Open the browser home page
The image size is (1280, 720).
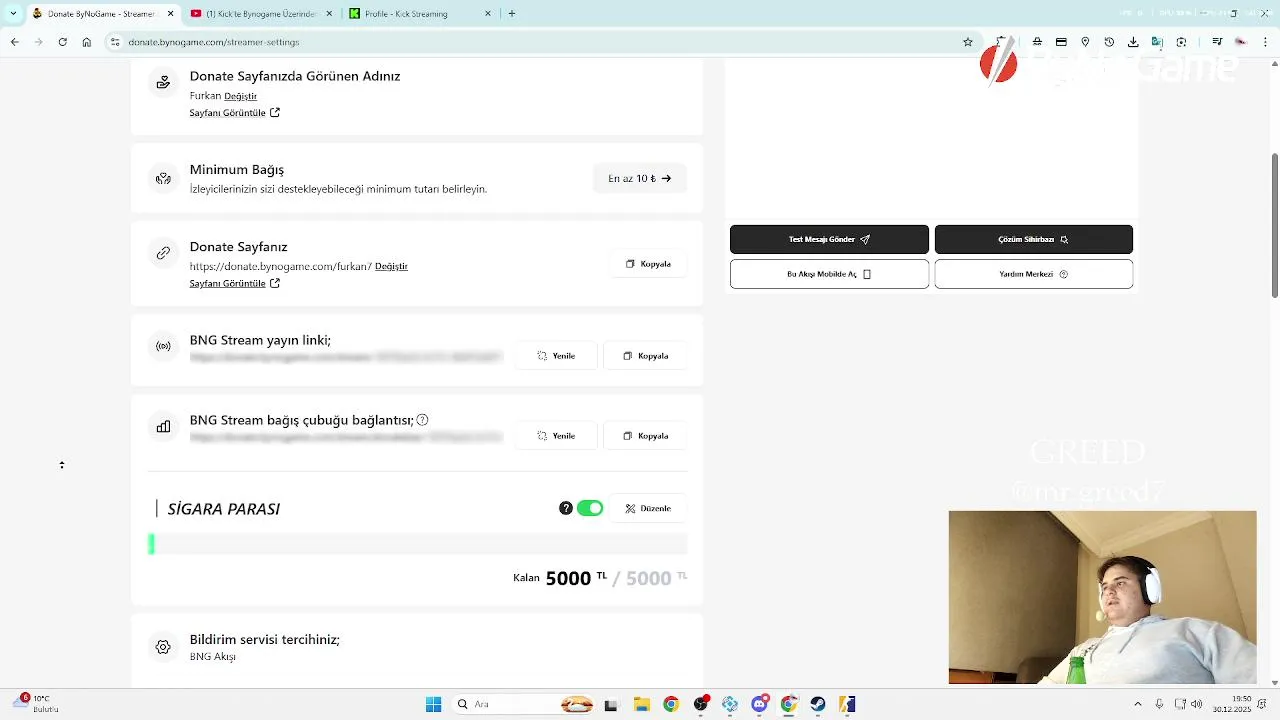(x=87, y=42)
